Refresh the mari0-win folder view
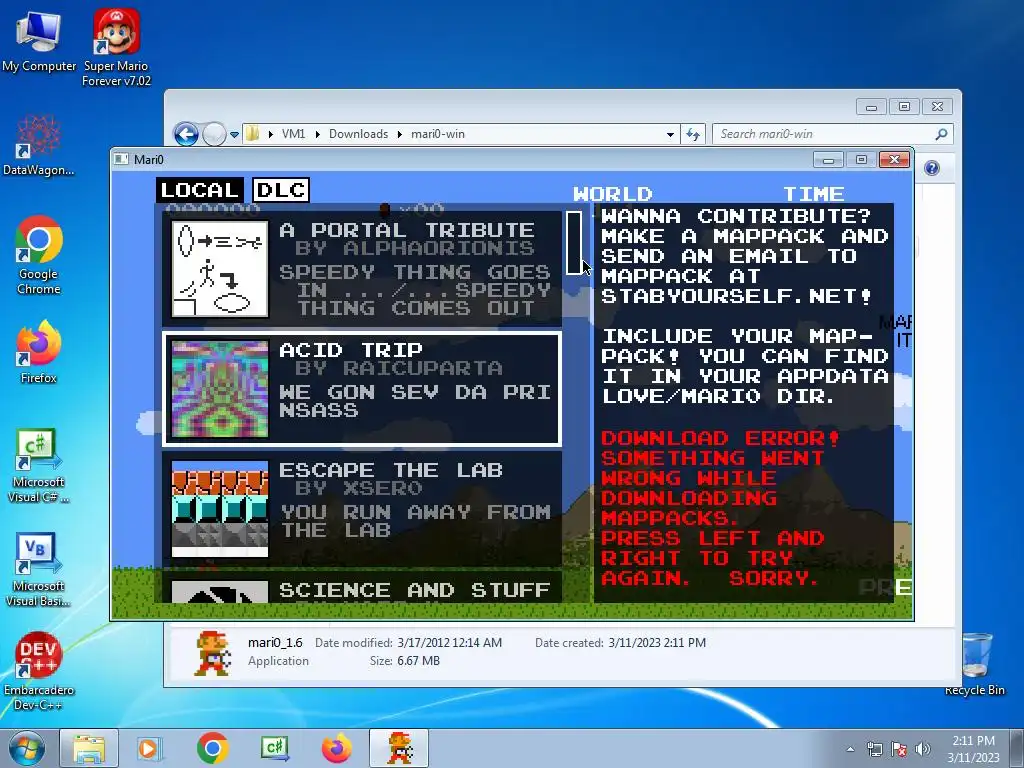 point(693,135)
